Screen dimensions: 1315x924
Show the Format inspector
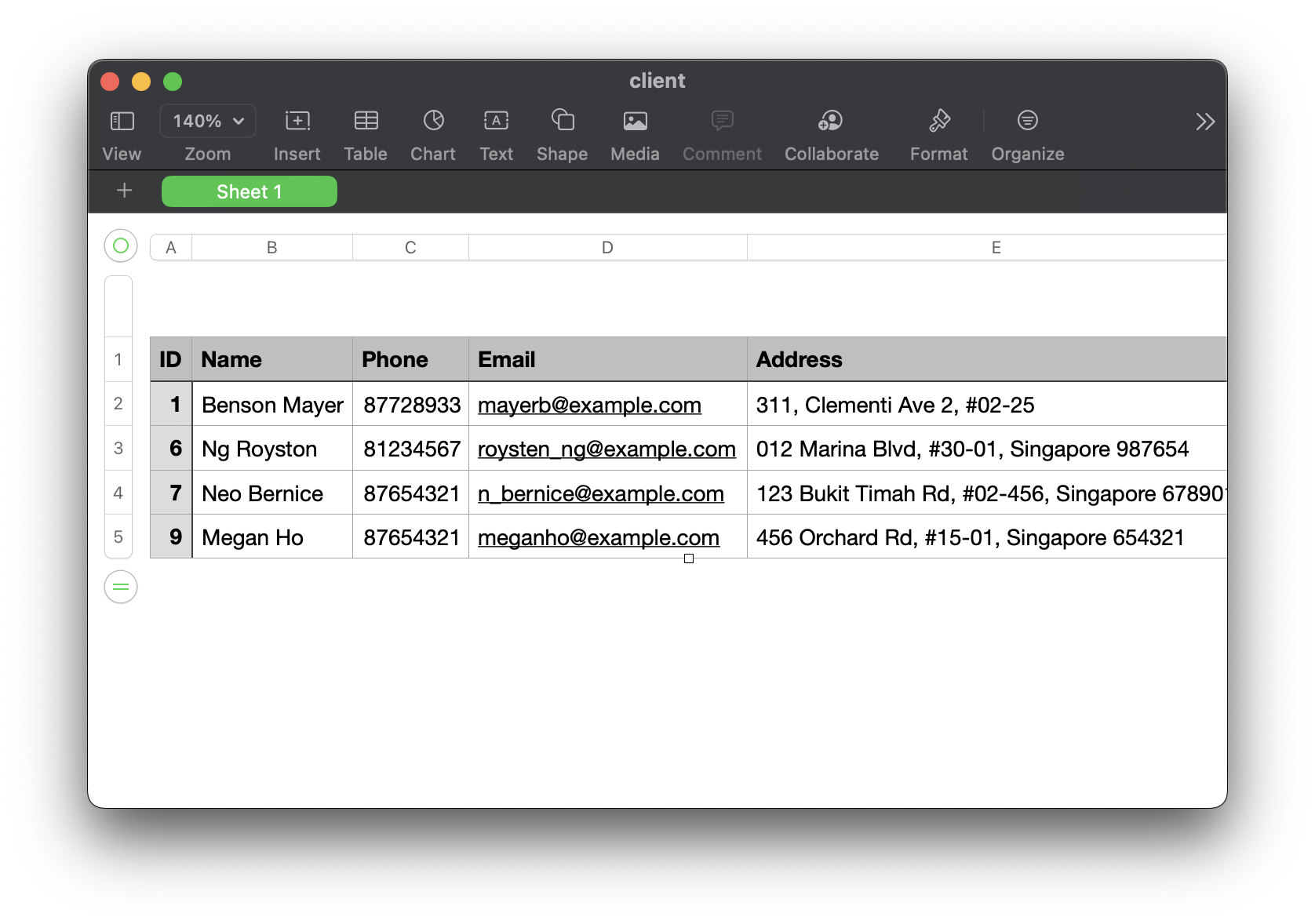point(939,121)
